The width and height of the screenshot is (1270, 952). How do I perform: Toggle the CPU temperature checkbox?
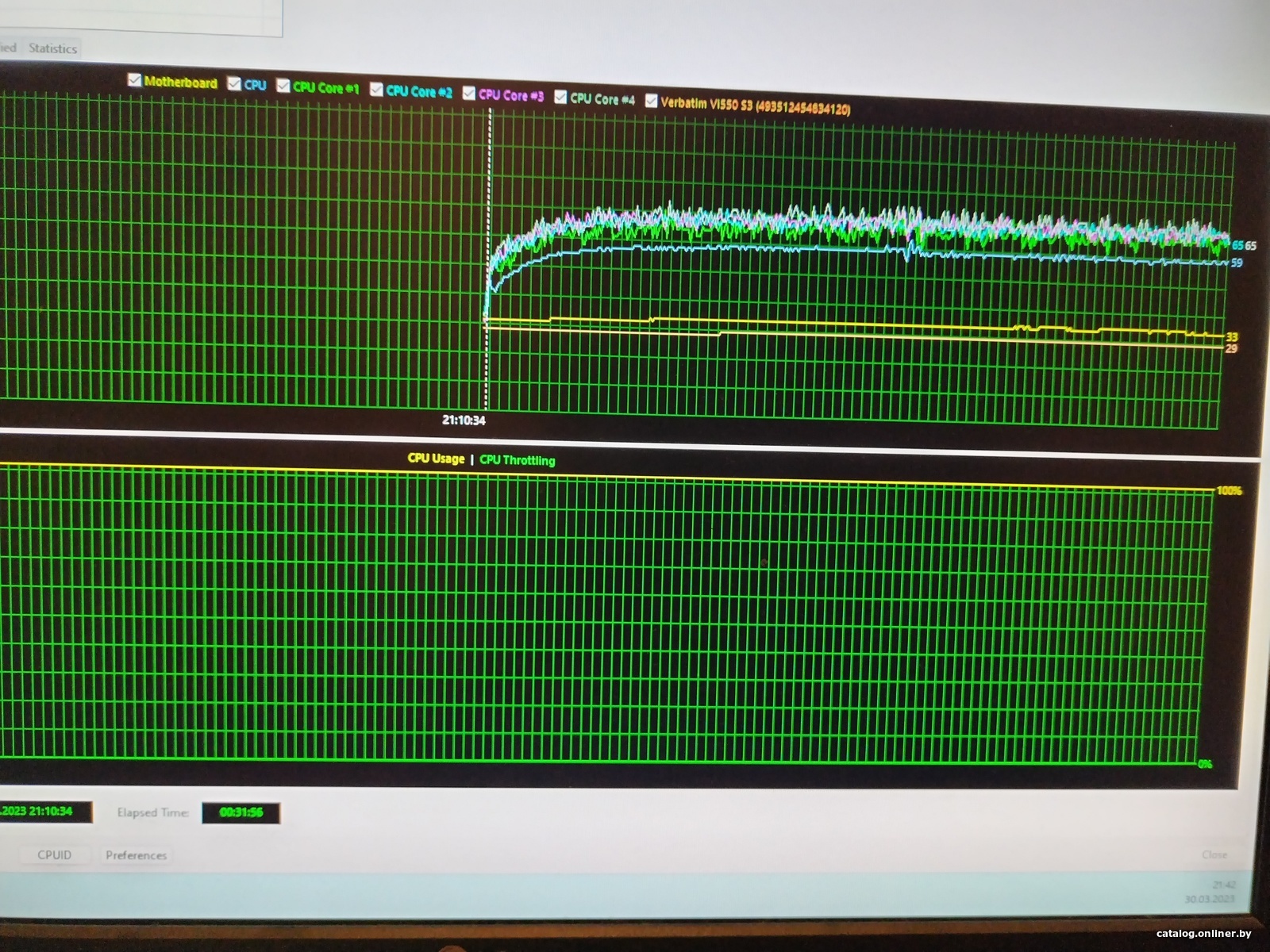[x=234, y=83]
